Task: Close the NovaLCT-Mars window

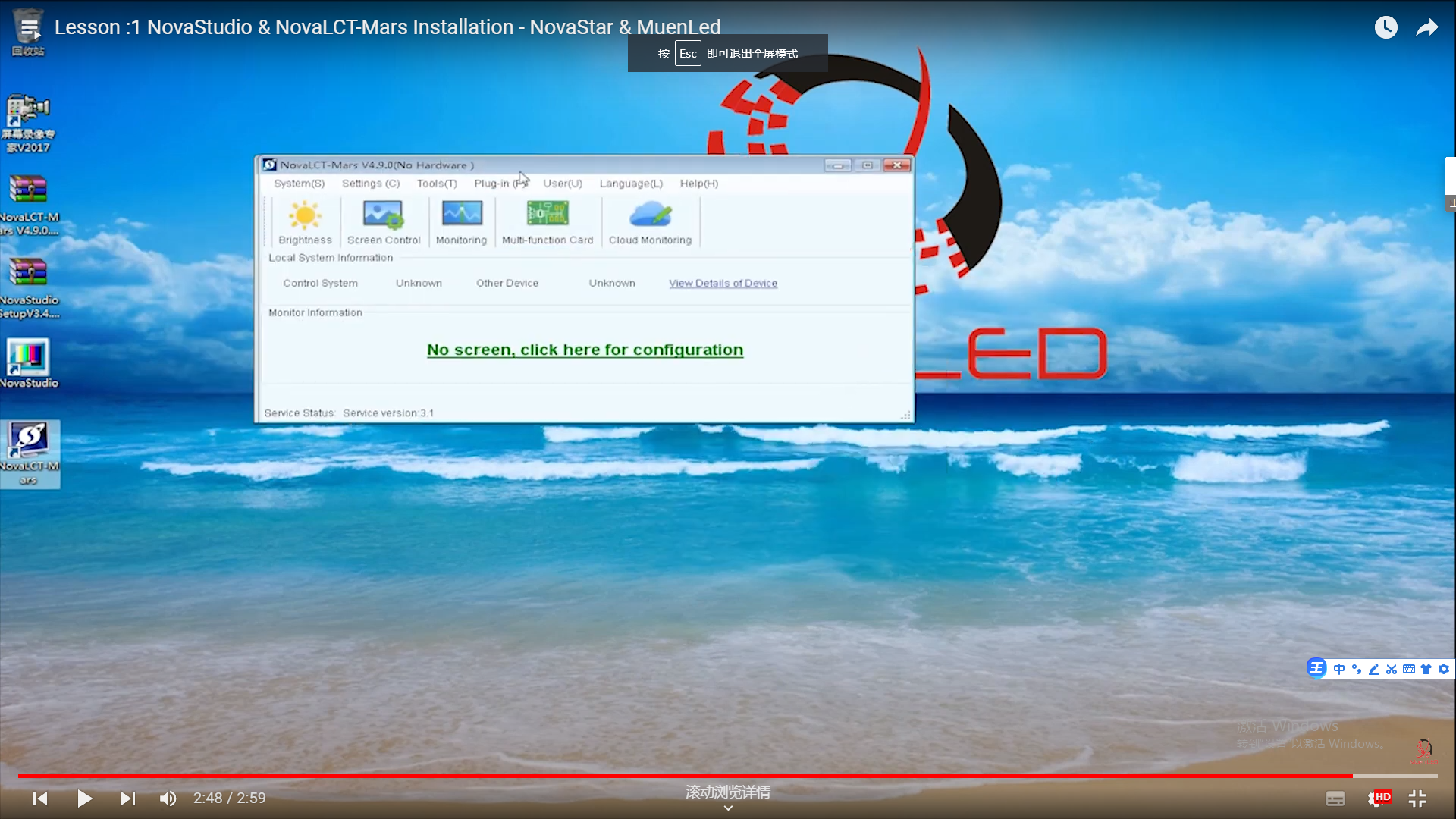Action: pyautogui.click(x=896, y=165)
